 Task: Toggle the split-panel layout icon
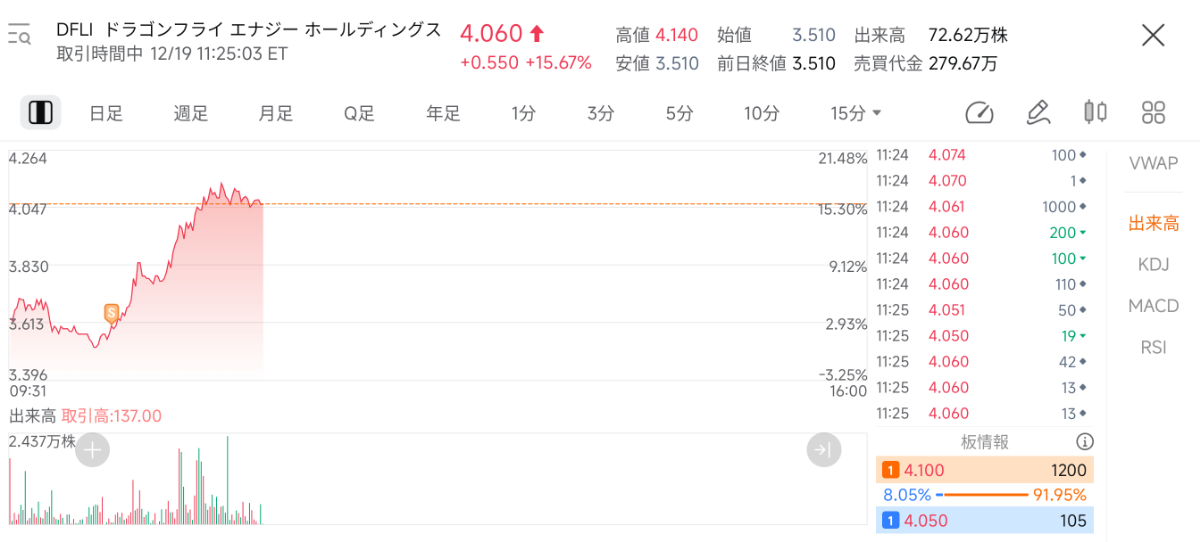(41, 113)
